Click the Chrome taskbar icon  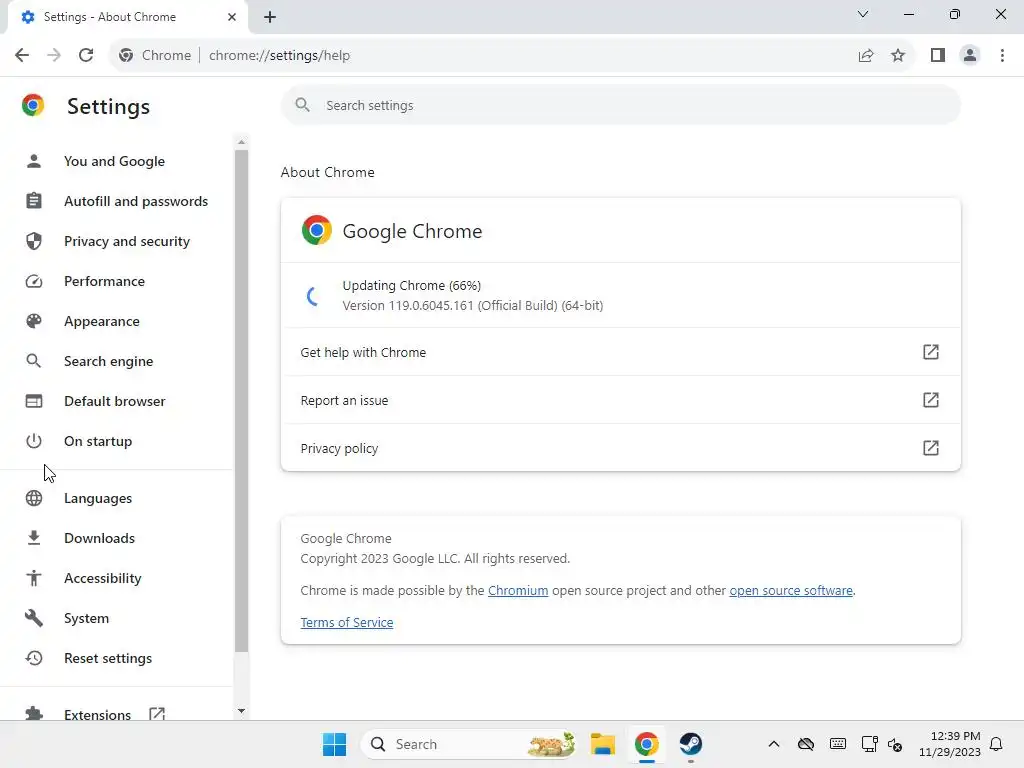647,744
